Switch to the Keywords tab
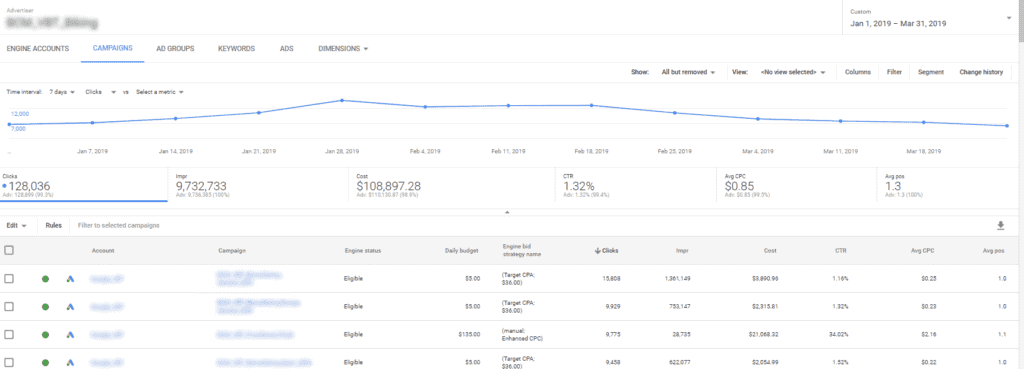1024x369 pixels. pyautogui.click(x=236, y=49)
